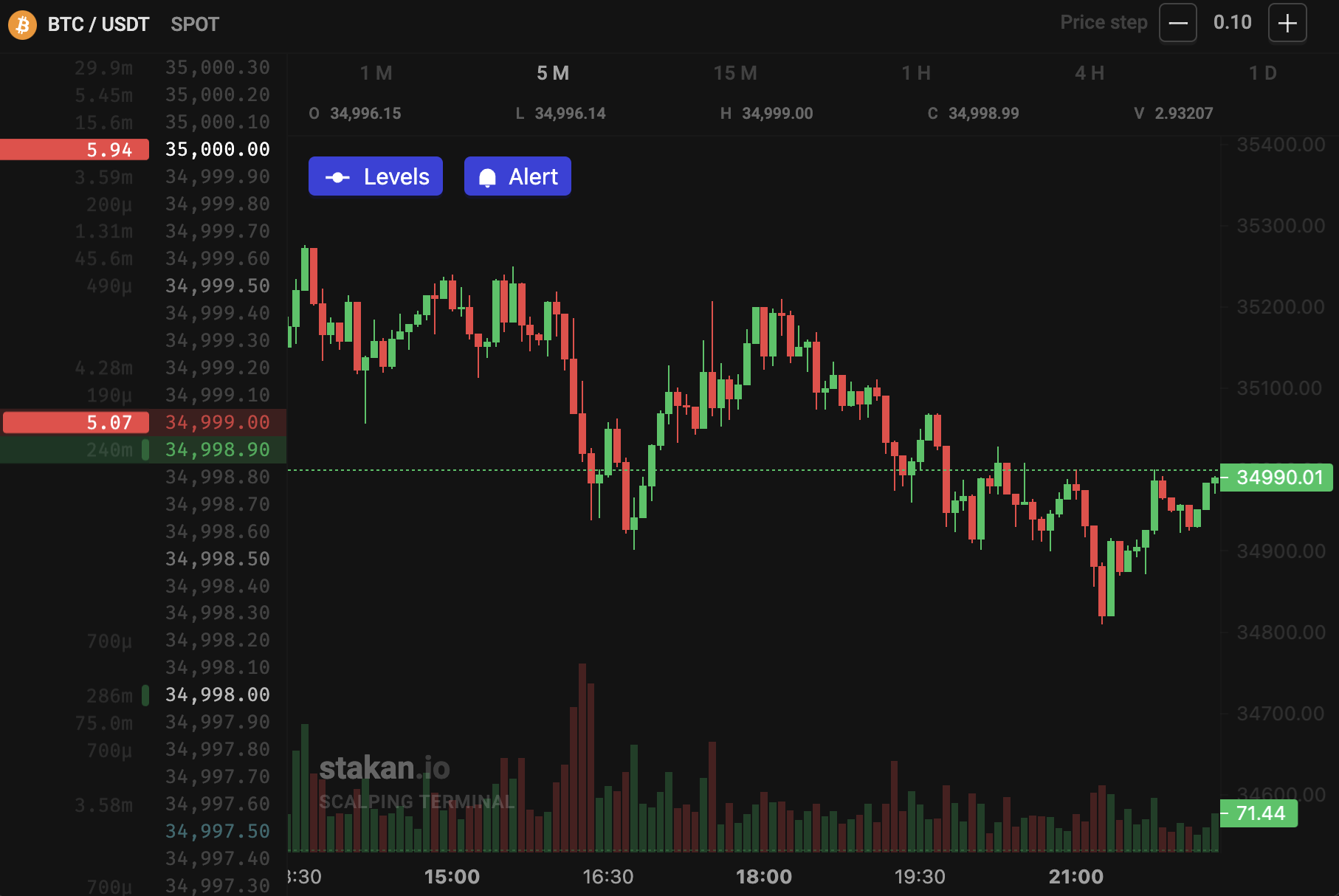Decrease price step with the minus icon

(x=1178, y=23)
